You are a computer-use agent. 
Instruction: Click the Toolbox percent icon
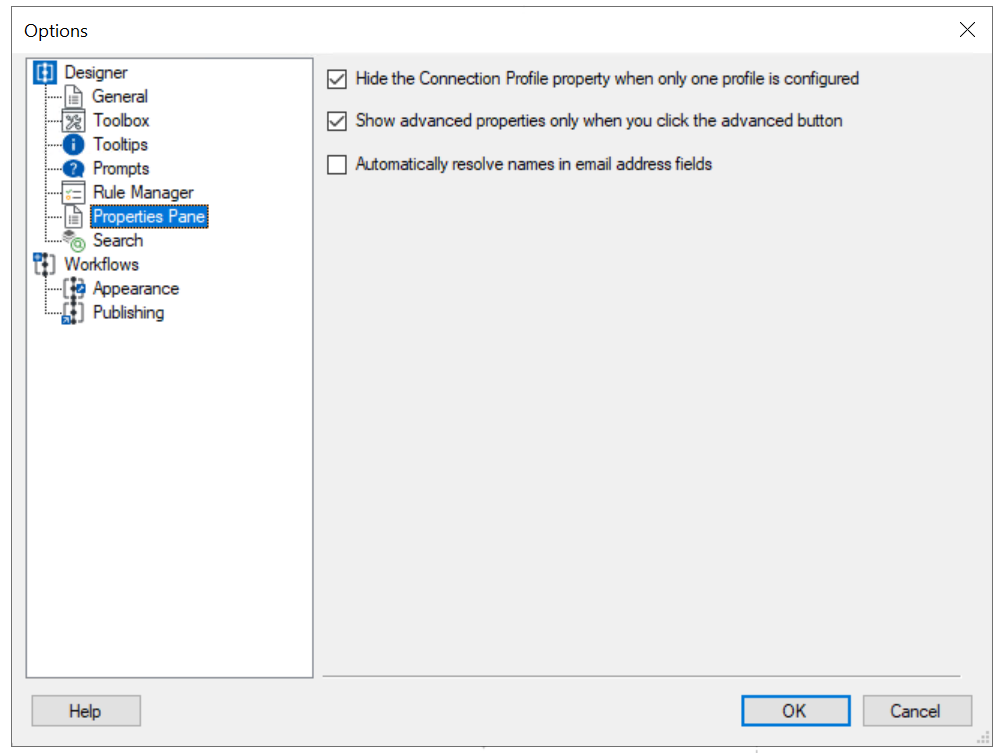tap(75, 121)
